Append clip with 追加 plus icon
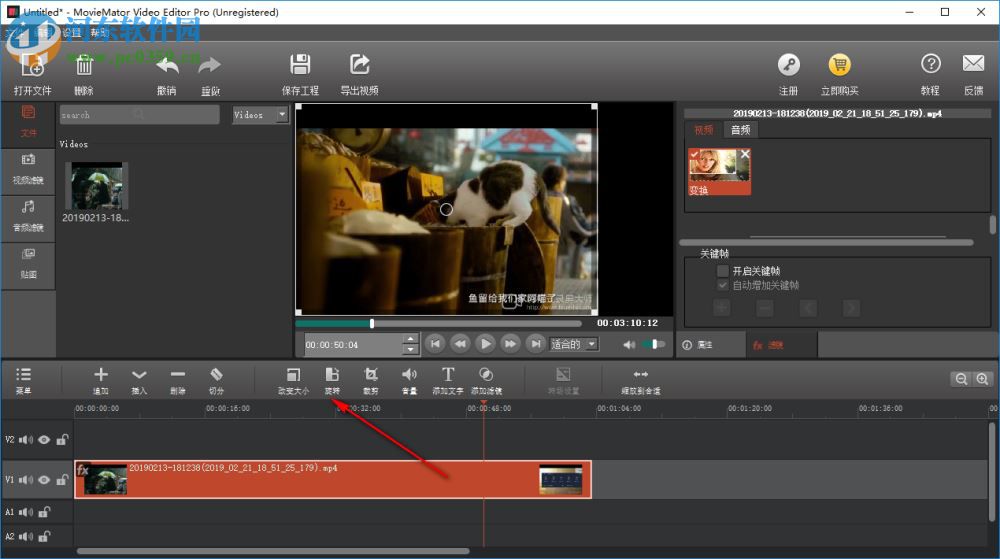The image size is (1000, 559). click(101, 374)
